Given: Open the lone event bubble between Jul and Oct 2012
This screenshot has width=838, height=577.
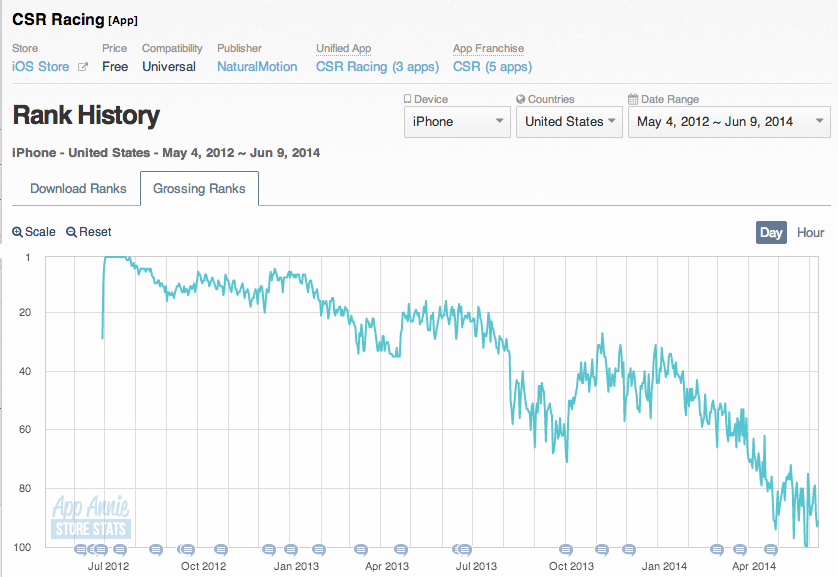Looking at the screenshot, I should (156, 549).
